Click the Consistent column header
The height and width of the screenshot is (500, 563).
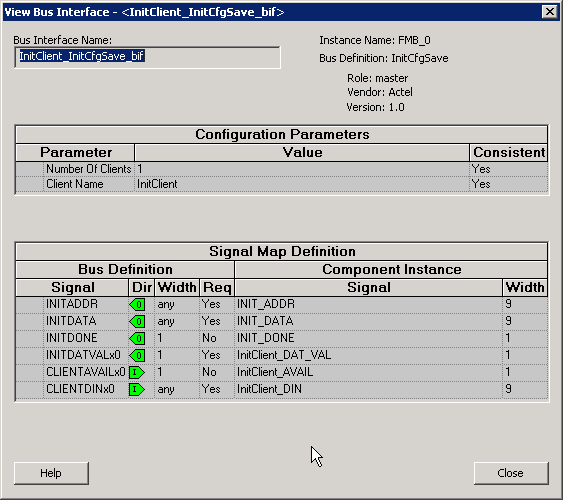point(509,153)
